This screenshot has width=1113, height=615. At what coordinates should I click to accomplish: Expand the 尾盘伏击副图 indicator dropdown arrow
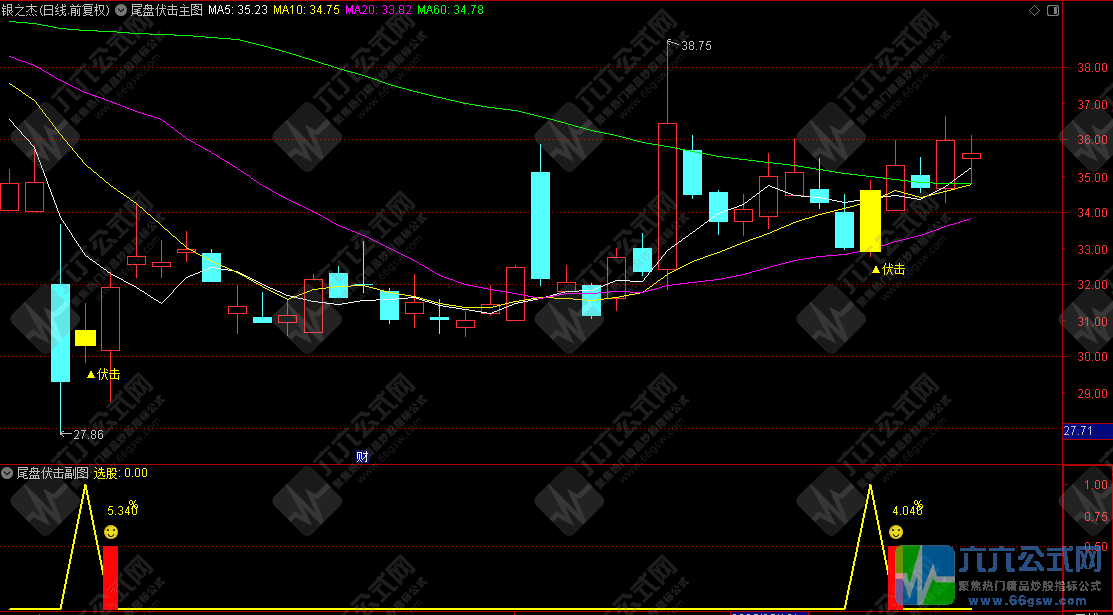(x=7, y=473)
